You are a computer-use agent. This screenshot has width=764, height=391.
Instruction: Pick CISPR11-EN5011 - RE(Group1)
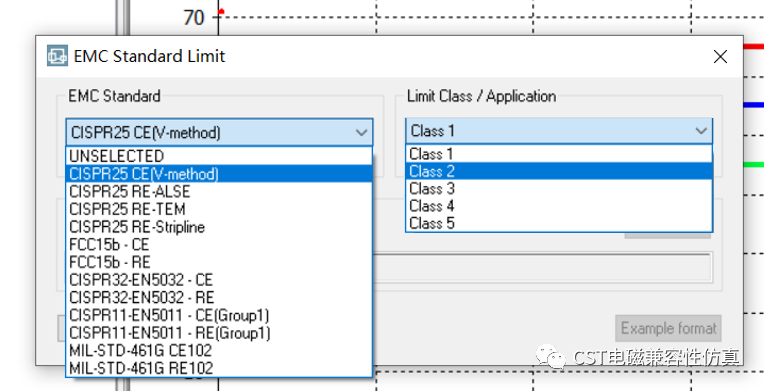219,332
